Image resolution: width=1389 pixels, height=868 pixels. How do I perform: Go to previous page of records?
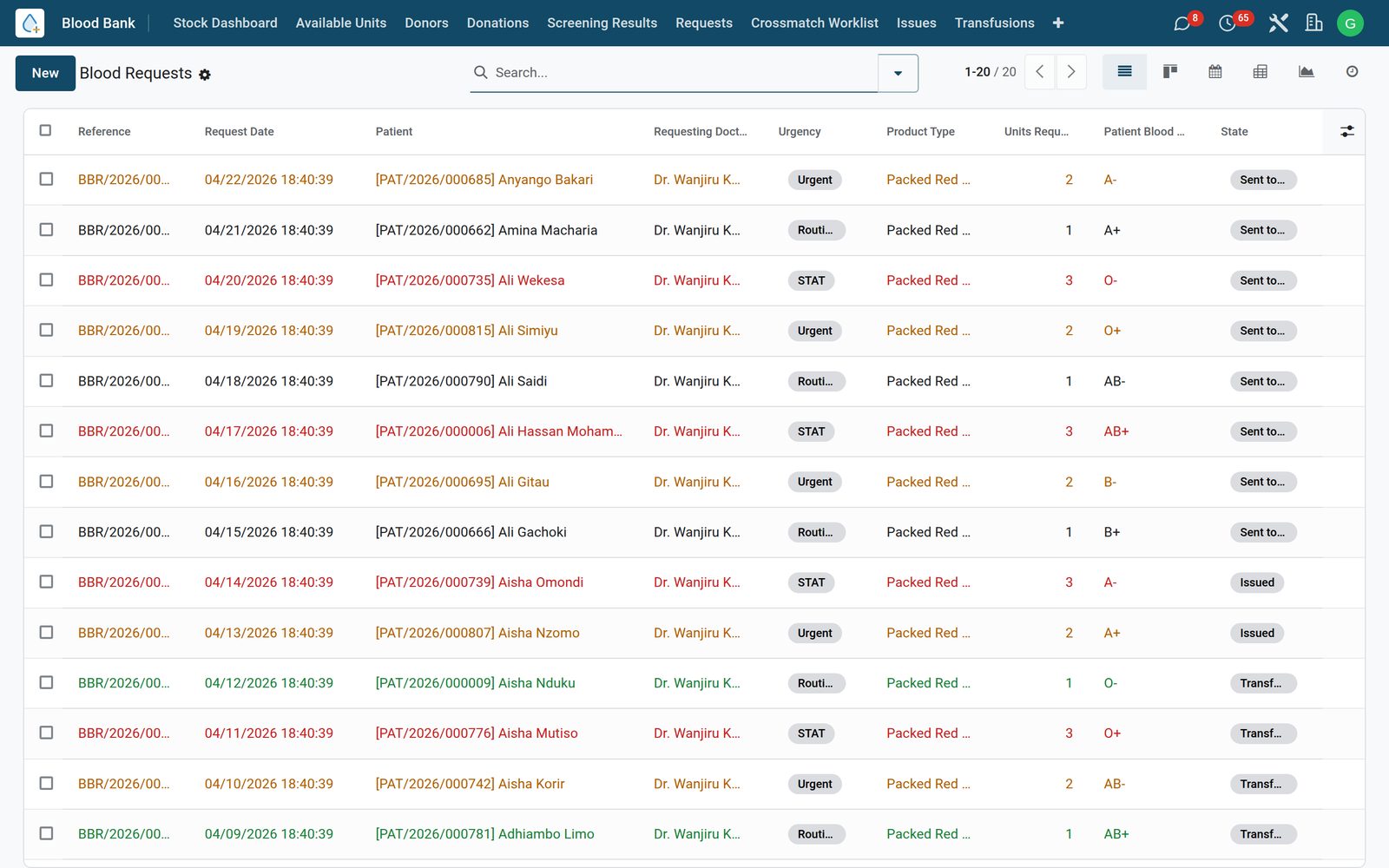pyautogui.click(x=1040, y=72)
